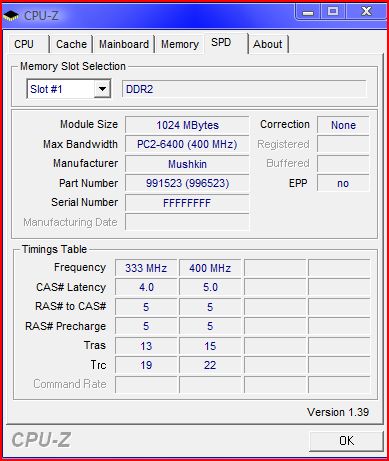The height and width of the screenshot is (461, 389).
Task: Open the About tab
Action: click(268, 44)
